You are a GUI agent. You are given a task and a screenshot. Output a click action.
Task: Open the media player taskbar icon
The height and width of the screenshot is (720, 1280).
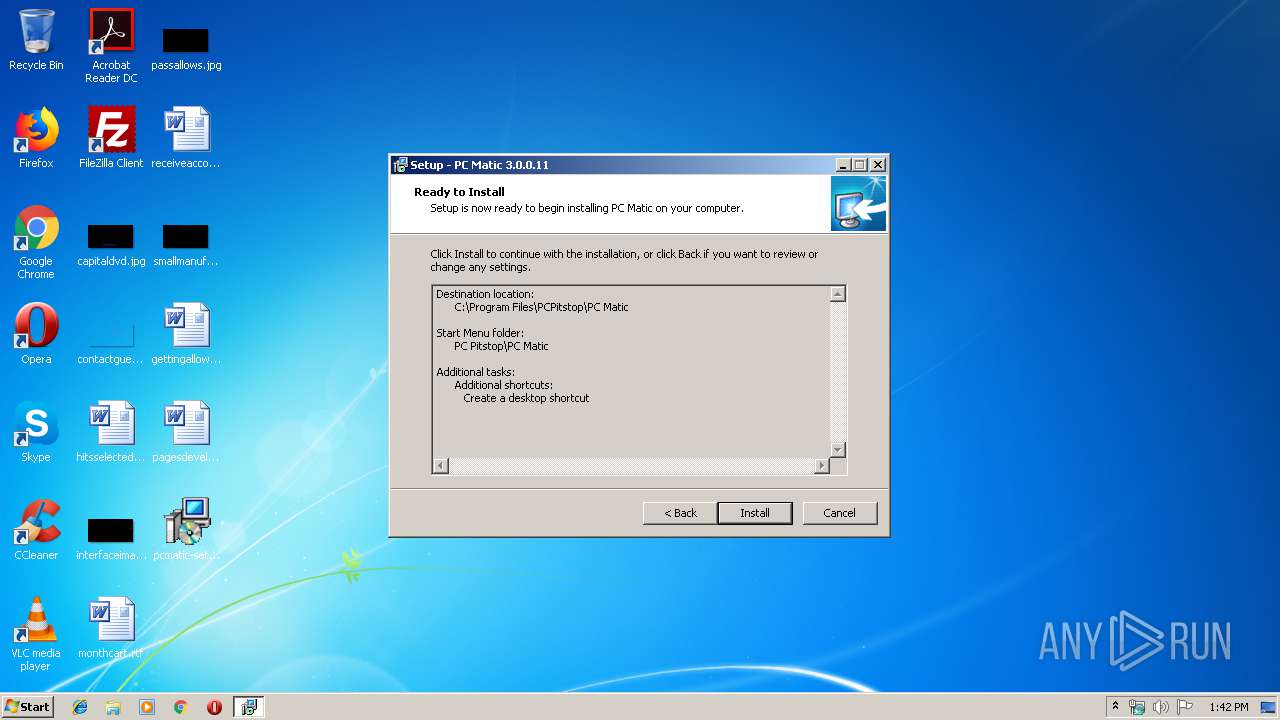click(147, 707)
